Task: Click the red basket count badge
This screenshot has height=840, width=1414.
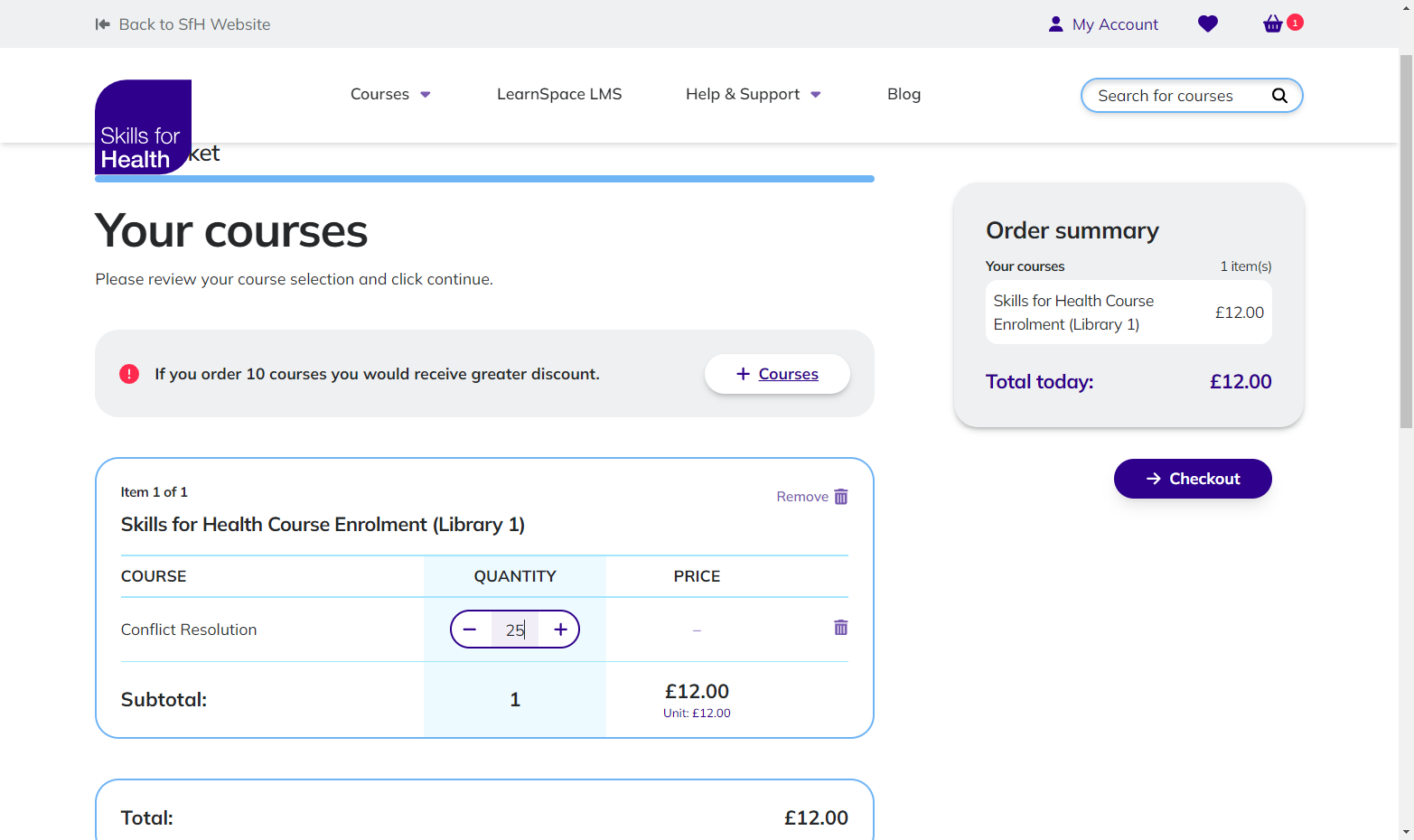Action: click(1295, 23)
